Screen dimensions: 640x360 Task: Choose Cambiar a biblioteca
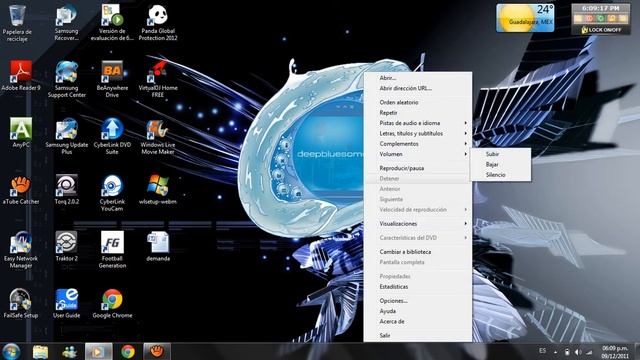pyautogui.click(x=418, y=252)
